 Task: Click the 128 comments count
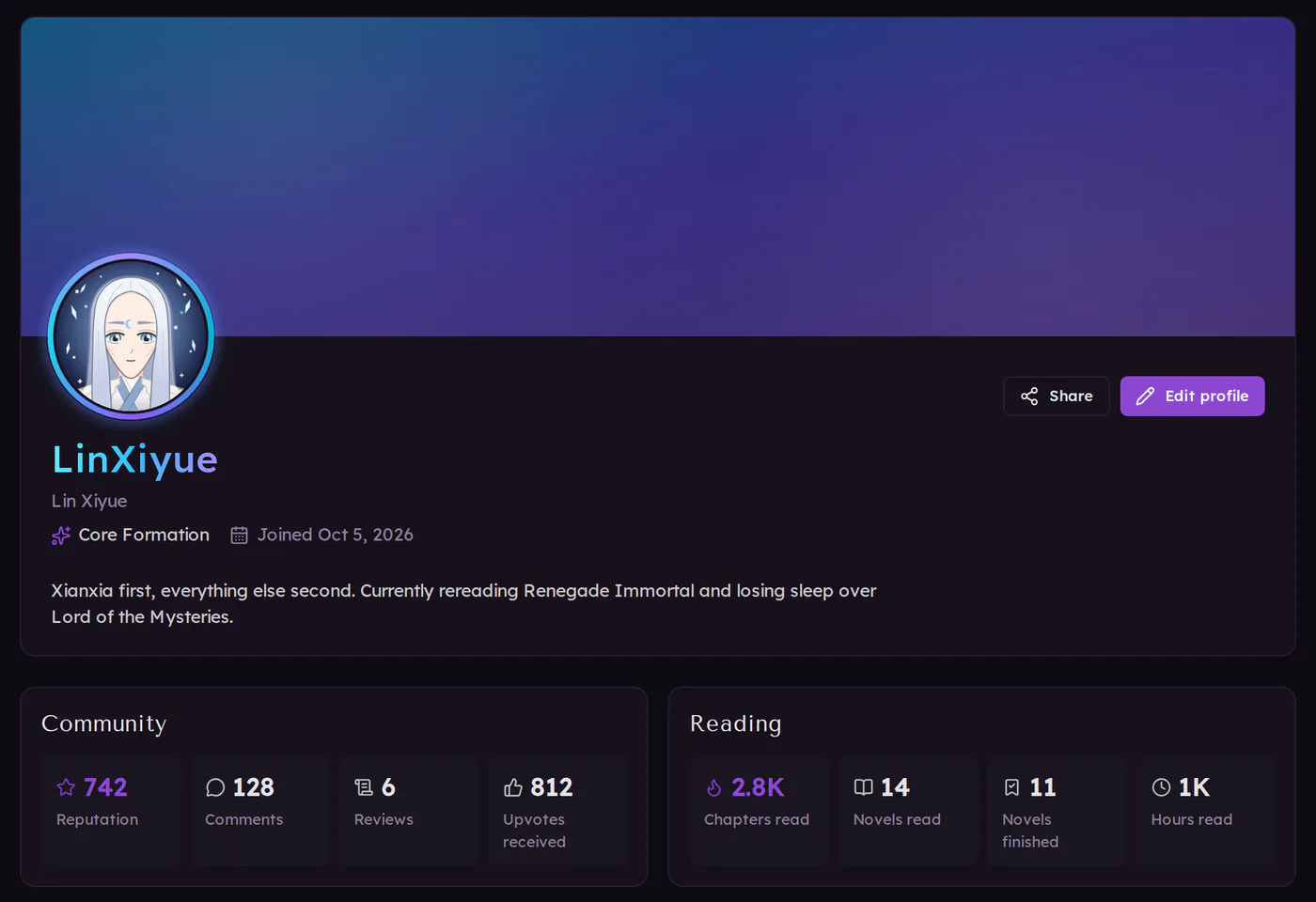point(254,787)
